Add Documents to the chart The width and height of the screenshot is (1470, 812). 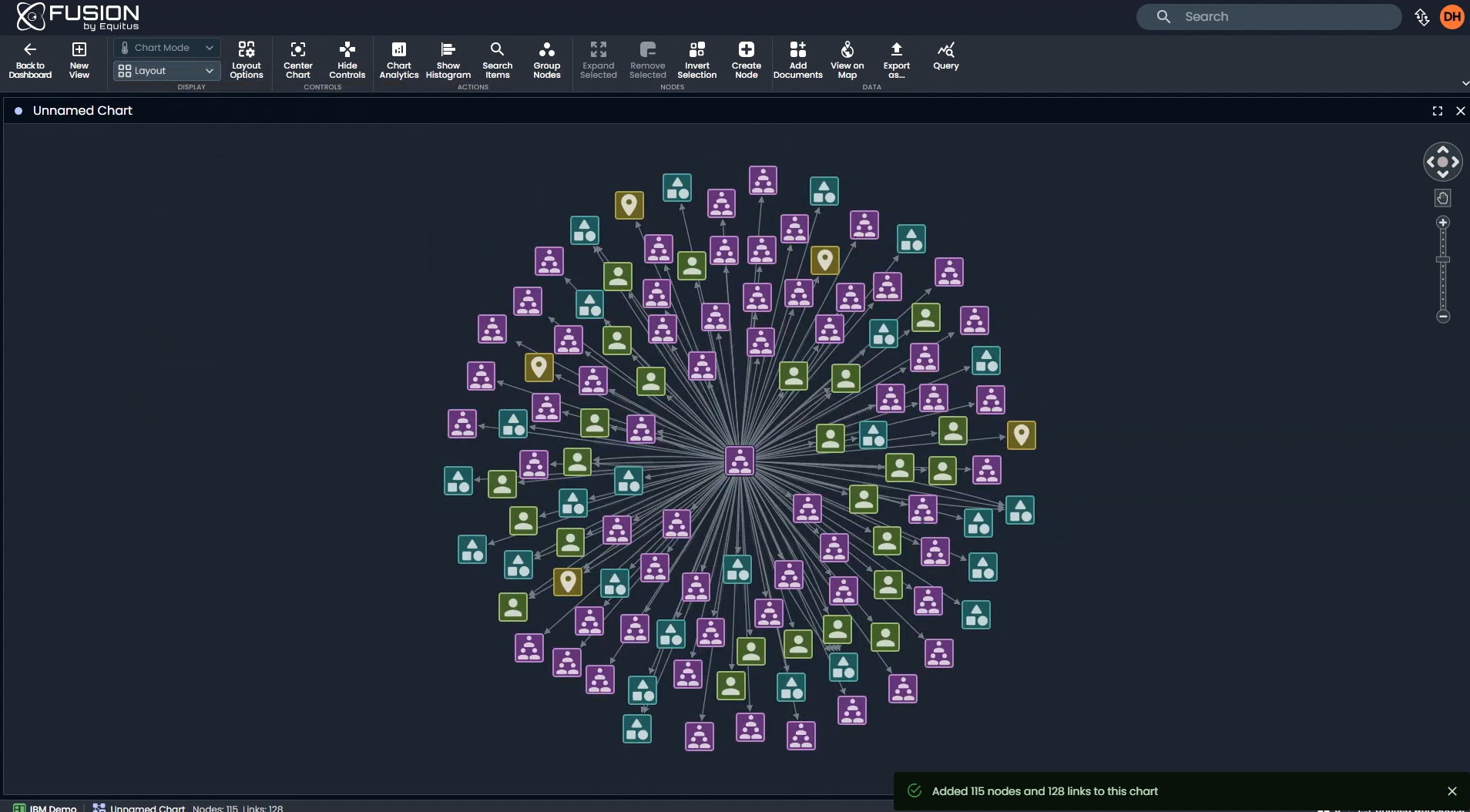(x=798, y=60)
